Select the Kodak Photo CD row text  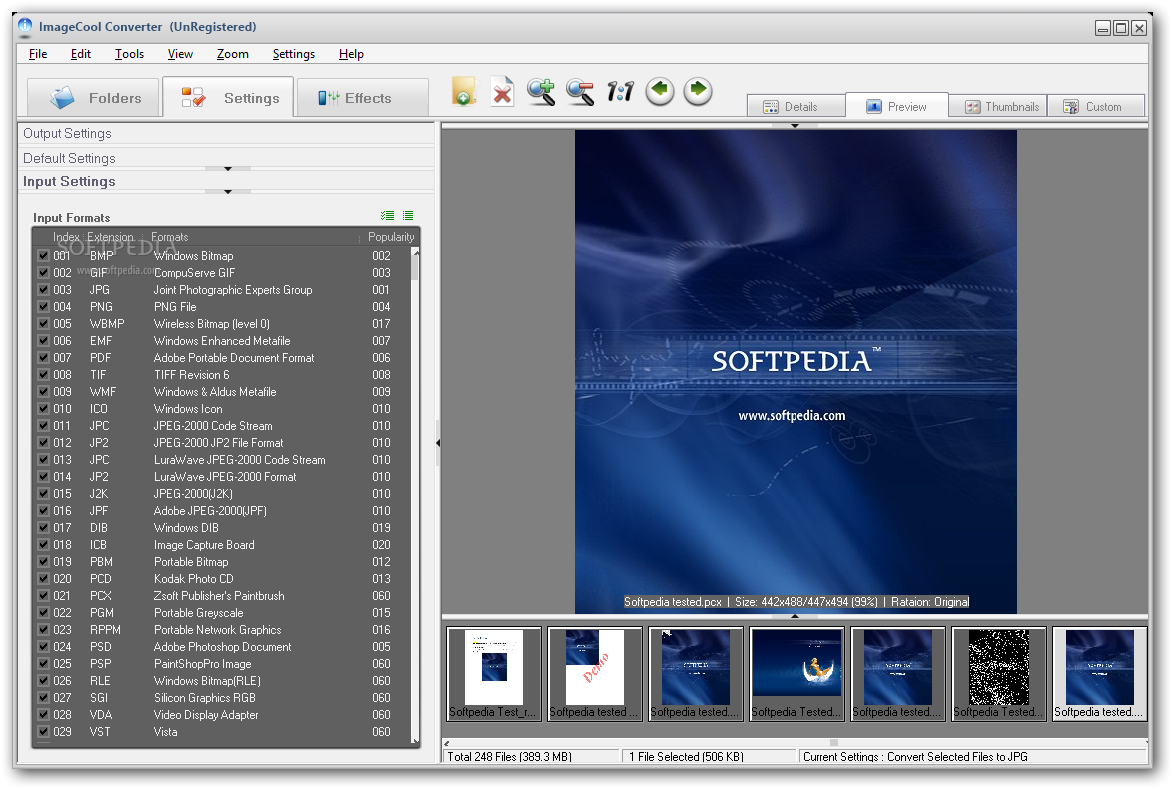tap(193, 578)
